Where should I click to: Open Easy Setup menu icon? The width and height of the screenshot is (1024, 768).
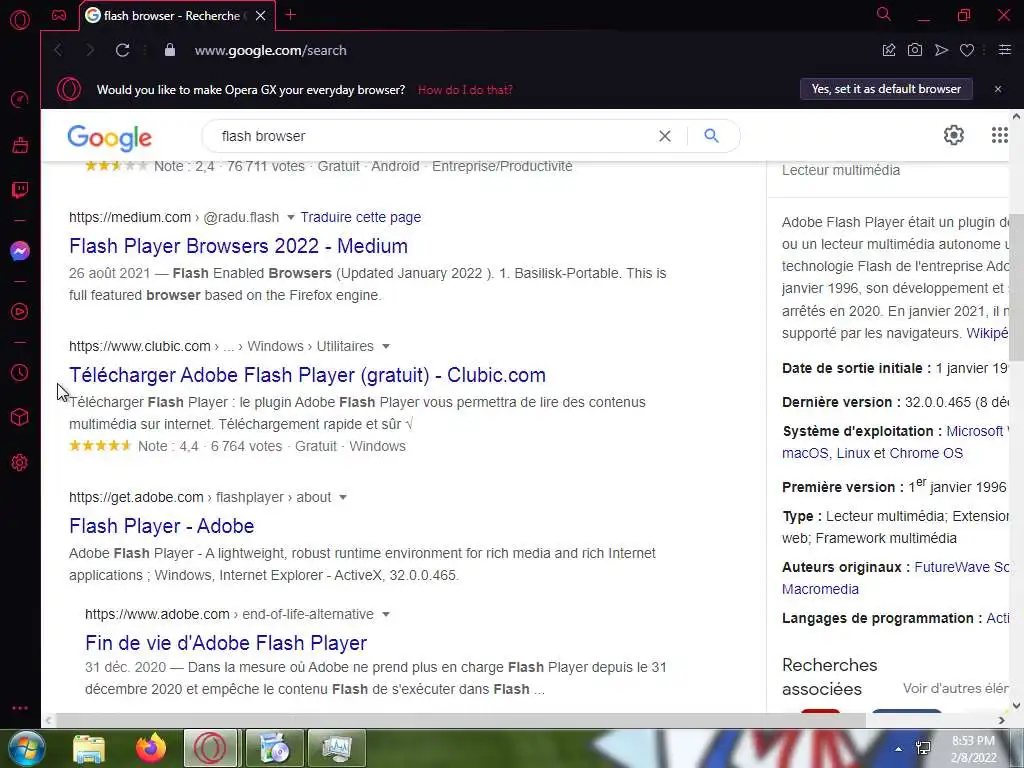[1004, 50]
